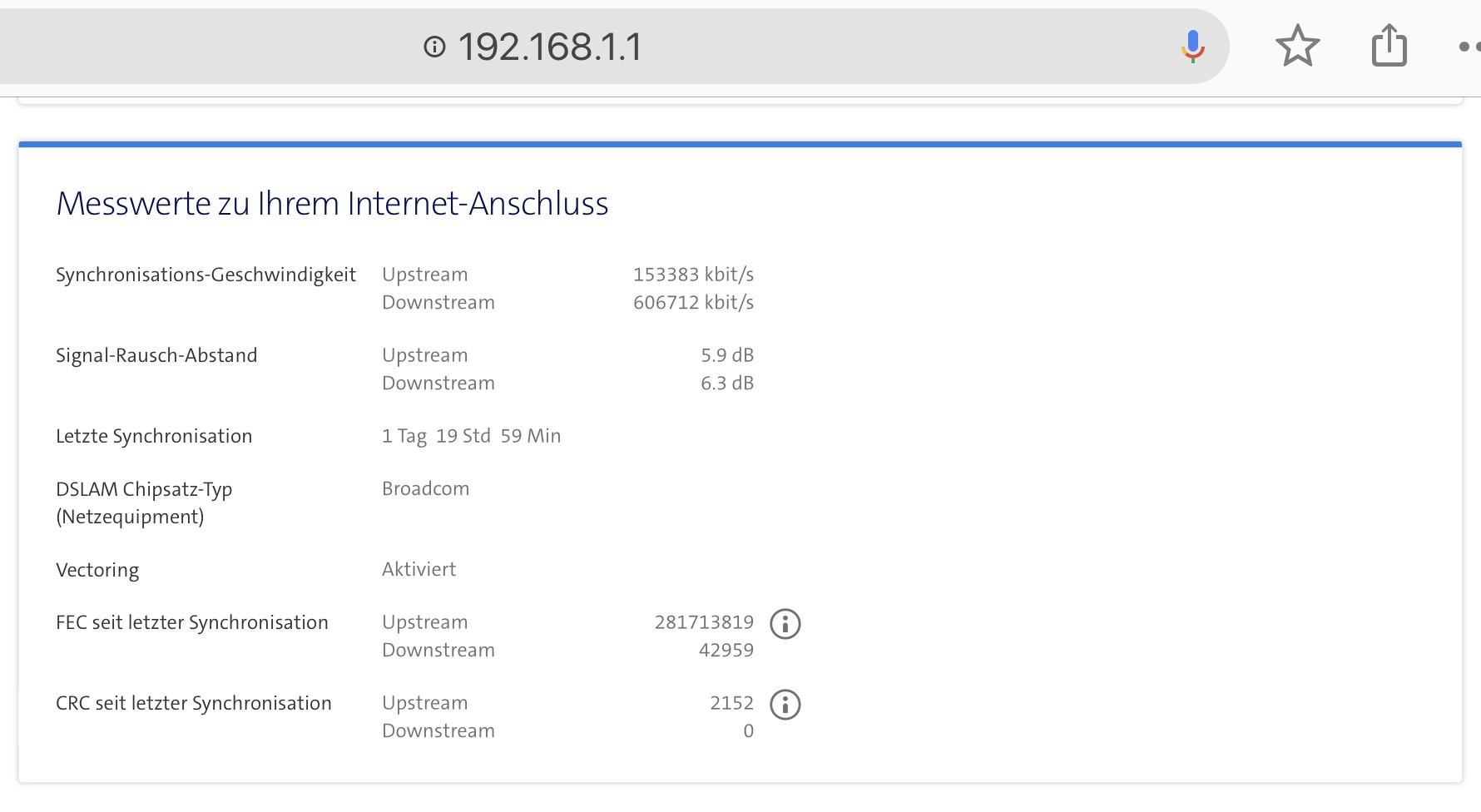This screenshot has width=1481, height=812.
Task: Show info for FEC seit letzter Synchronisation
Action: pos(785,624)
